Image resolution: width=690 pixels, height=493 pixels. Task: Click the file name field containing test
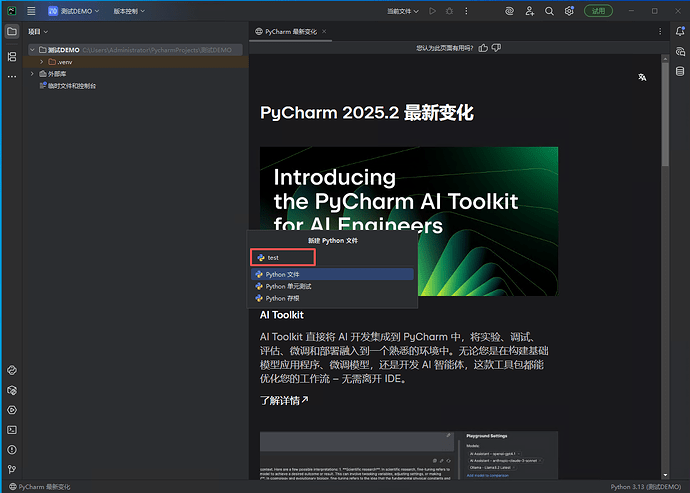coord(284,258)
